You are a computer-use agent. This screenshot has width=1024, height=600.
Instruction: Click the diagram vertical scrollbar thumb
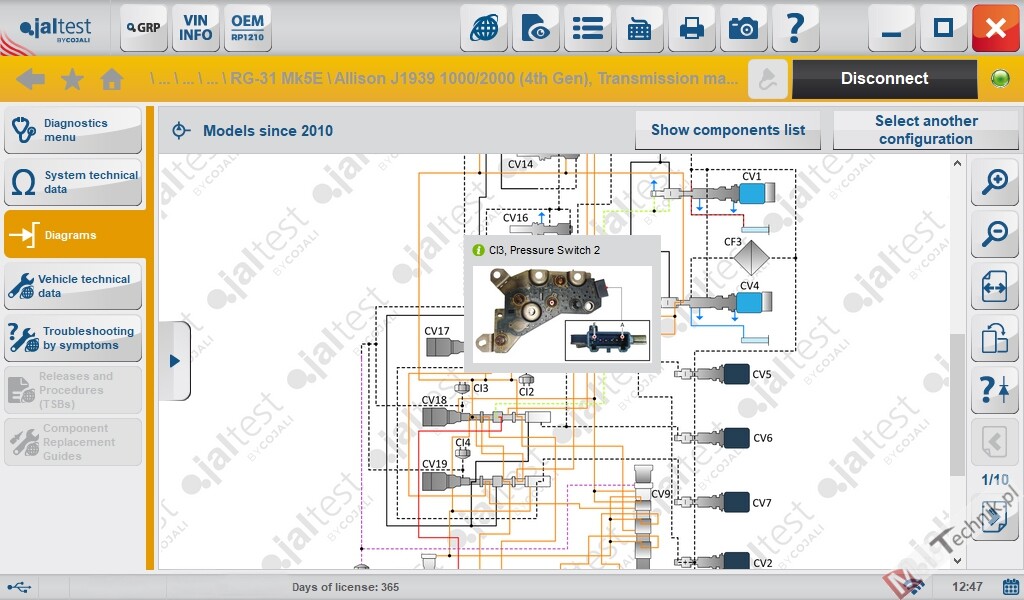pos(957,405)
